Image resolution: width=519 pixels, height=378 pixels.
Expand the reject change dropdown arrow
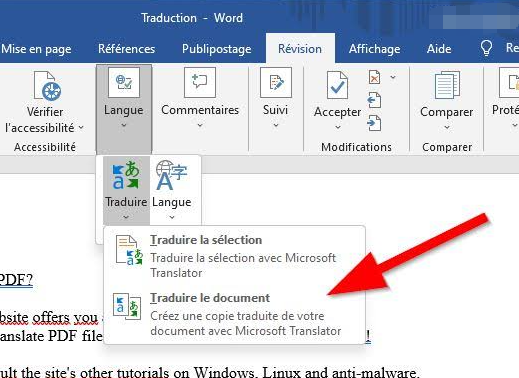(393, 77)
